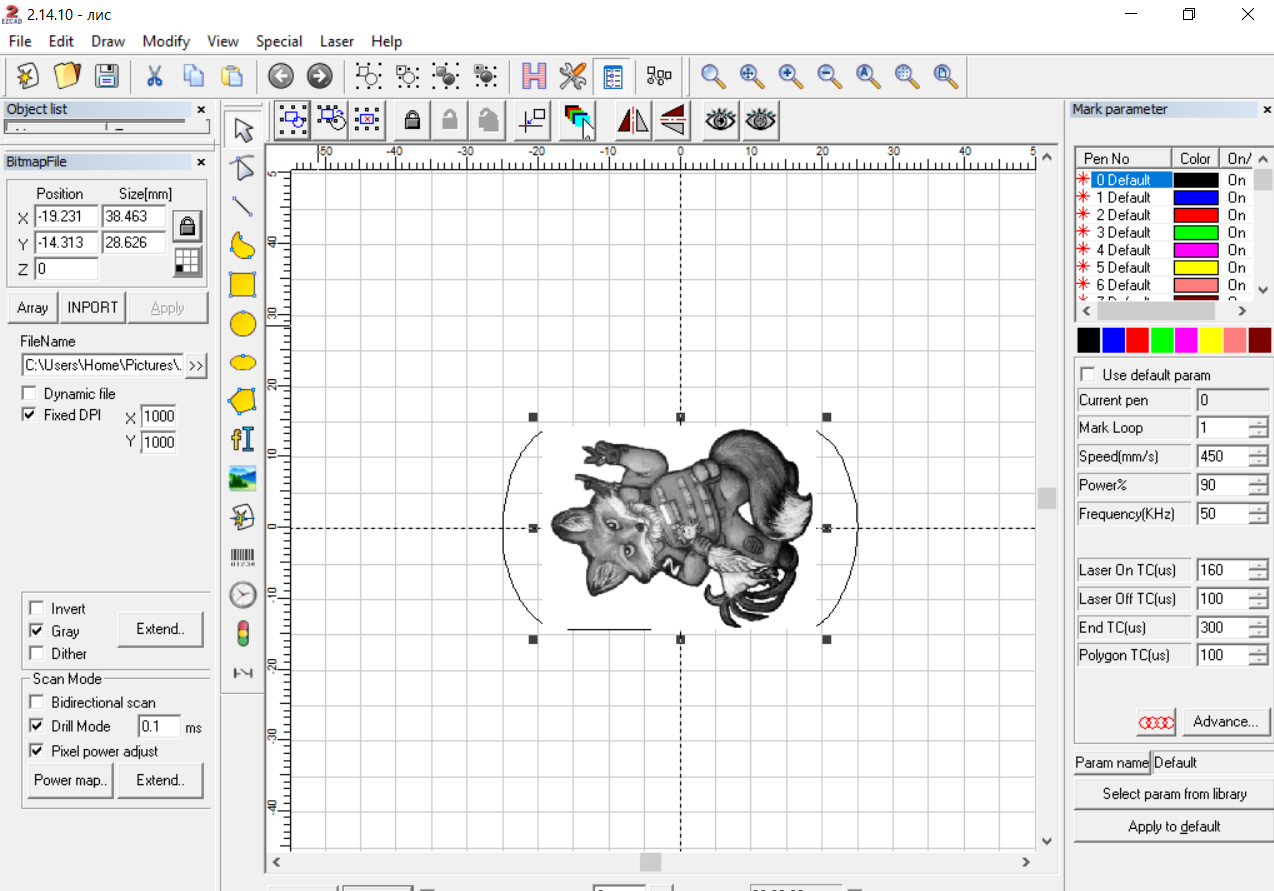
Task: Enable the Dynamic file checkbox
Action: (x=29, y=394)
